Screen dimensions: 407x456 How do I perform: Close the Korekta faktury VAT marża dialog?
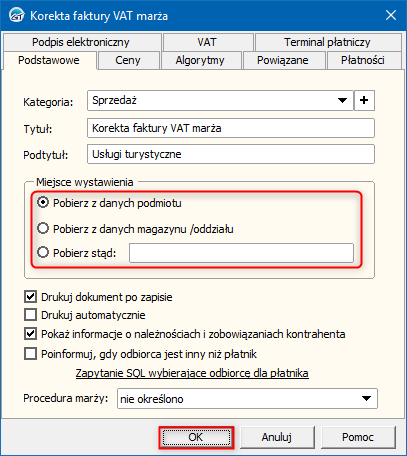(390, 15)
